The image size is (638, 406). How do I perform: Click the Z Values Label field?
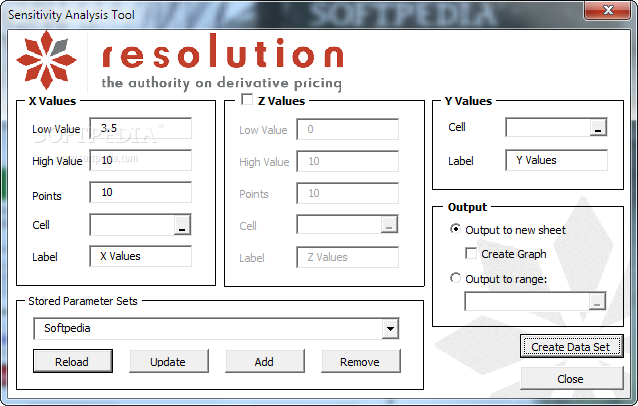click(x=347, y=258)
